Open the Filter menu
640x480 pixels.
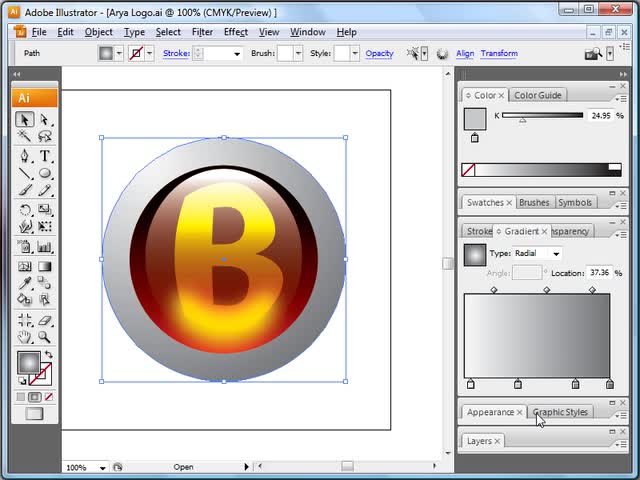[x=202, y=32]
